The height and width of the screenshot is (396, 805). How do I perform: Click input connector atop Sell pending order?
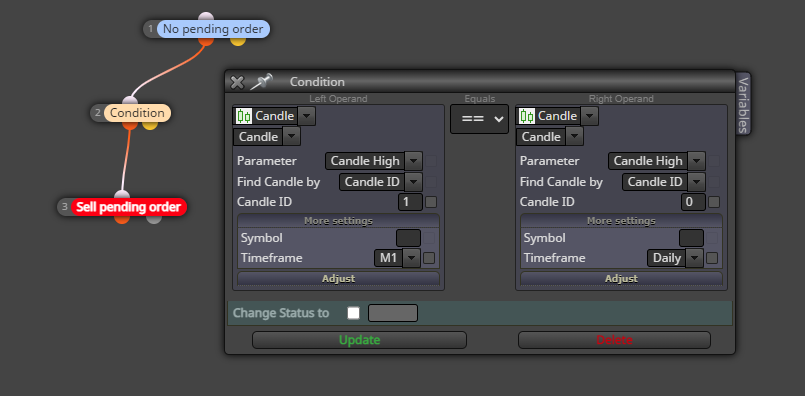122,195
